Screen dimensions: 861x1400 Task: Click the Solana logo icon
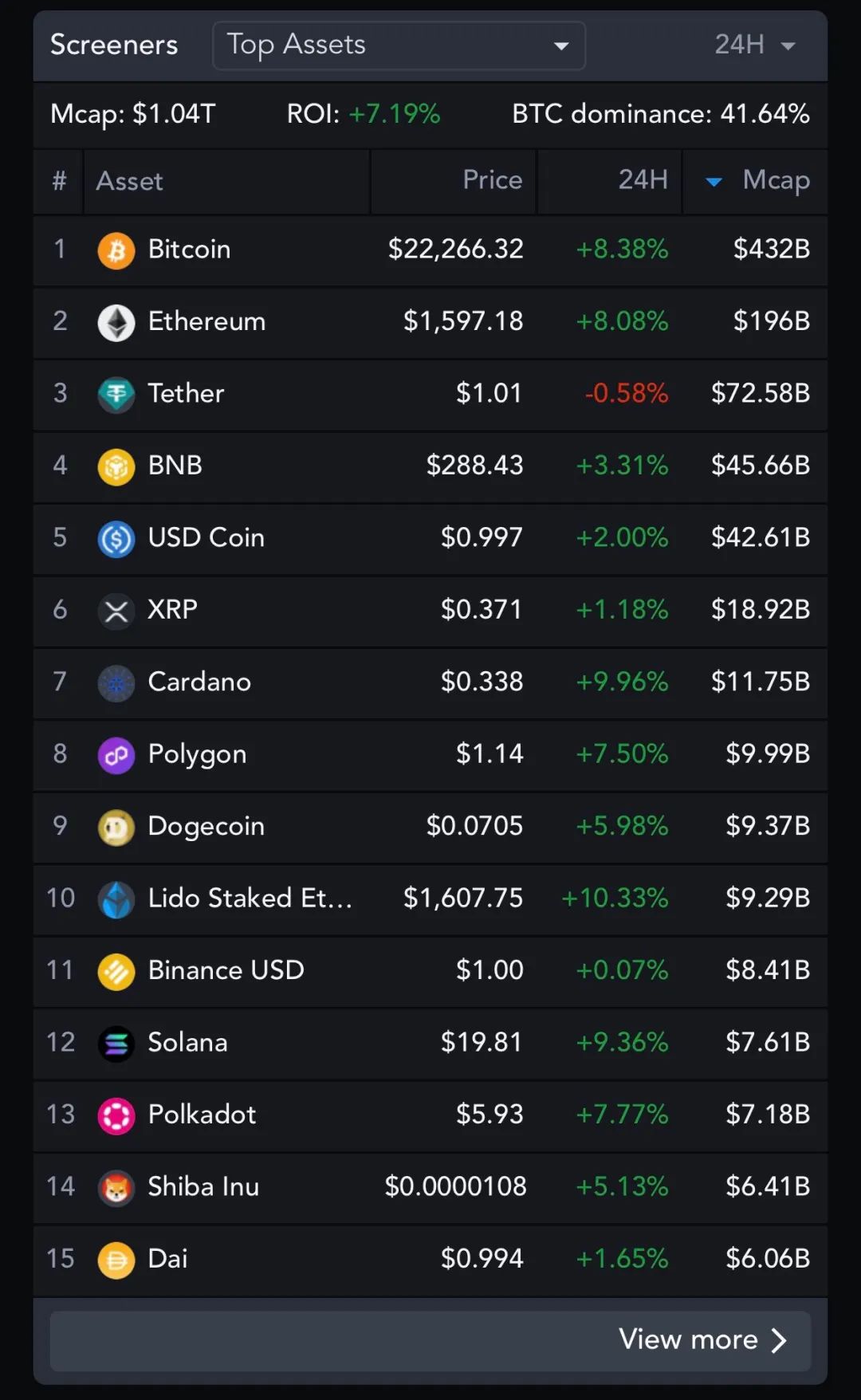tap(116, 1044)
